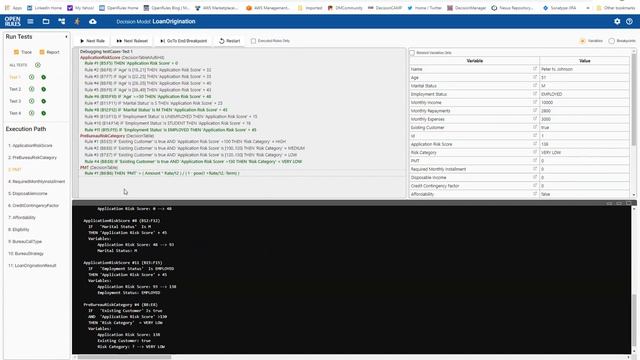Run Test 1 with outlined play icon
The height and width of the screenshot is (360, 640).
pyautogui.click(x=31, y=77)
